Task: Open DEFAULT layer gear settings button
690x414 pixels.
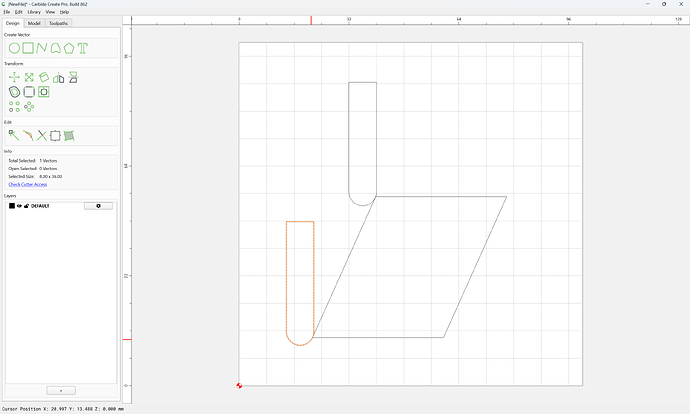Action: click(98, 206)
